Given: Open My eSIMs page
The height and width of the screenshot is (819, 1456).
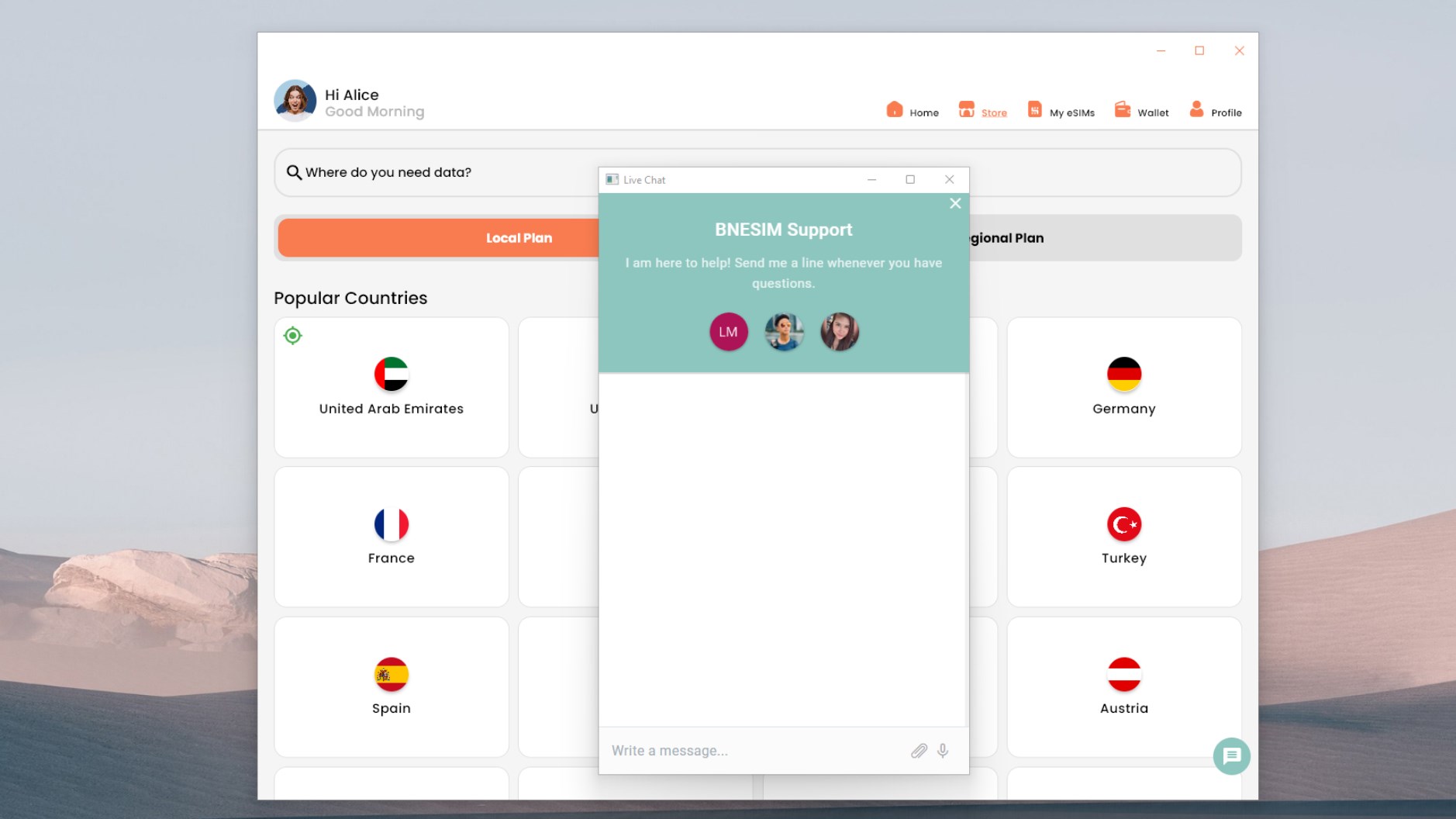Looking at the screenshot, I should 1061,110.
